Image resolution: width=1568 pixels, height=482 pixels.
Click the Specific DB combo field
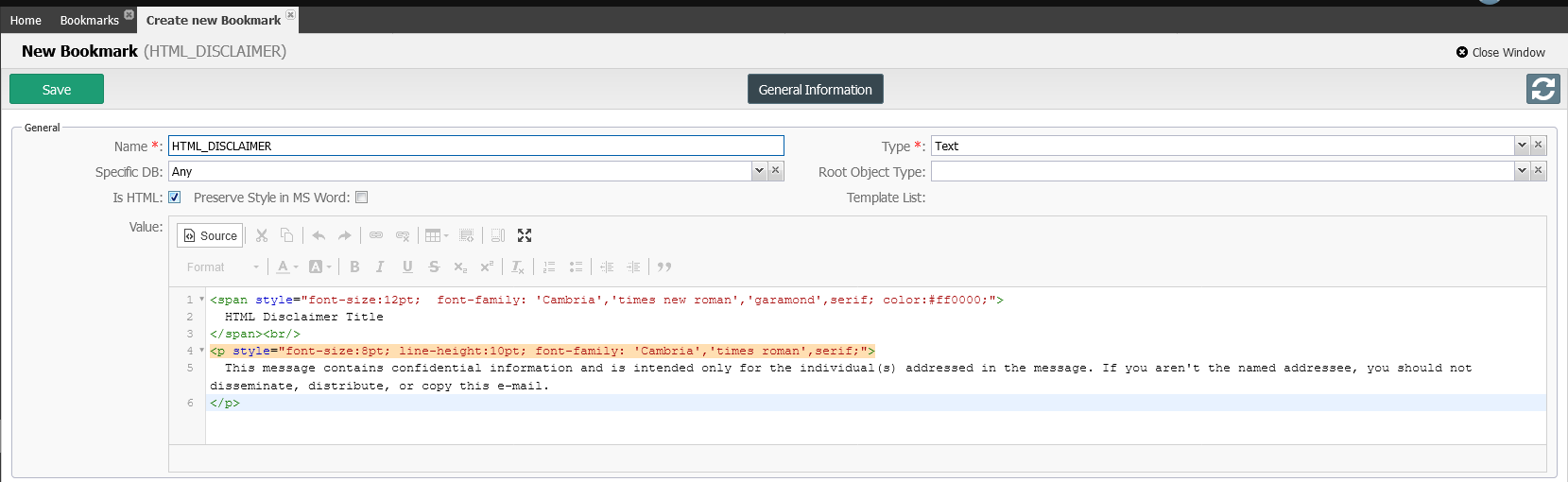[x=460, y=171]
